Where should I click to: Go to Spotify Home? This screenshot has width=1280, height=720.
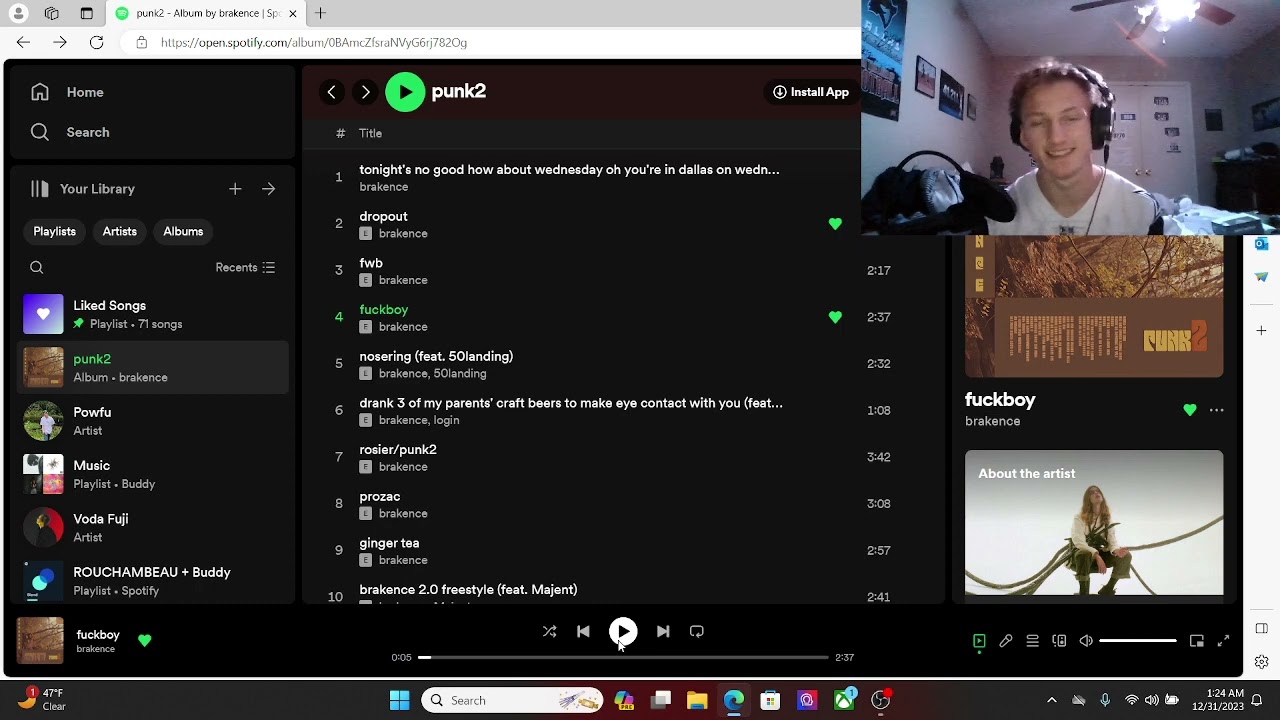coord(67,92)
